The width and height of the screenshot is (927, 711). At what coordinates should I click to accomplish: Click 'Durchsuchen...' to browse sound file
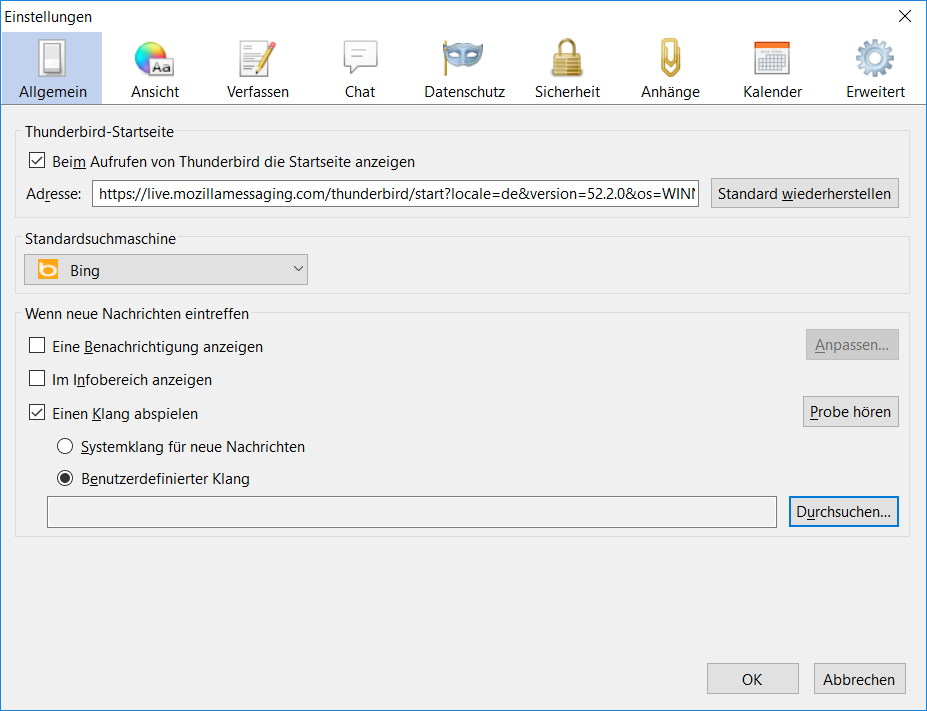843,511
